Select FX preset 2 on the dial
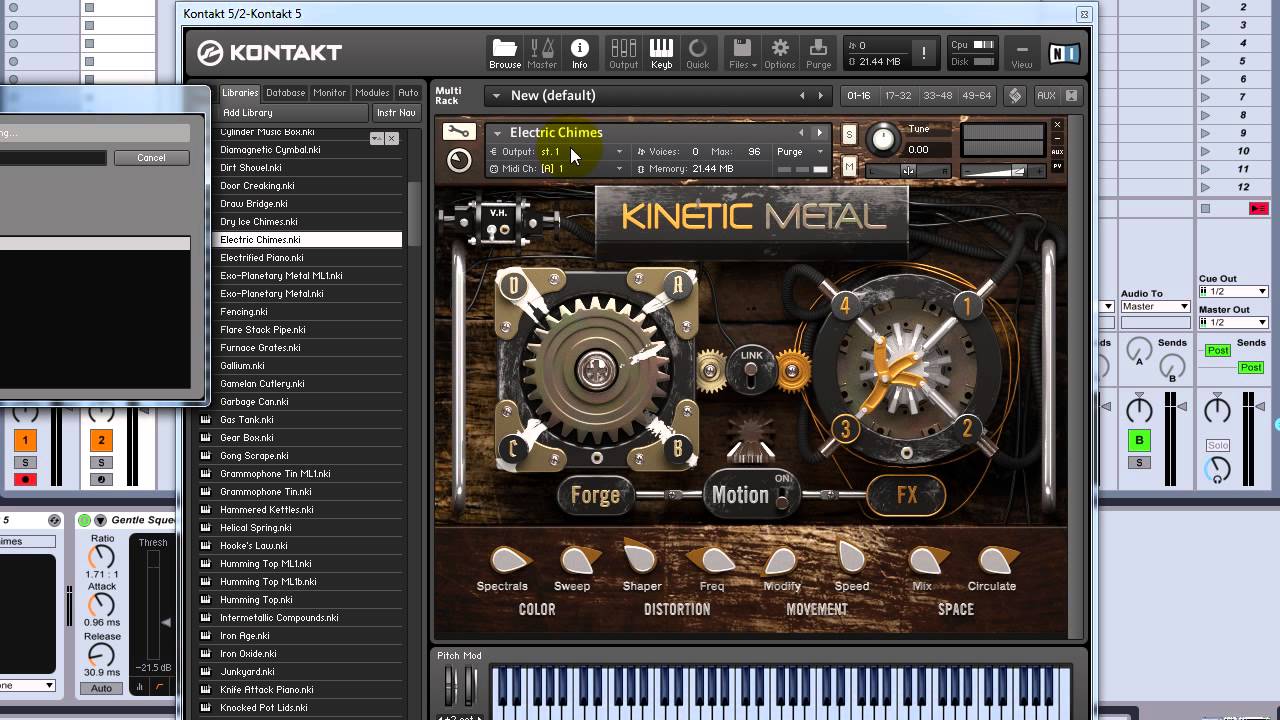The image size is (1280, 720). click(x=967, y=429)
